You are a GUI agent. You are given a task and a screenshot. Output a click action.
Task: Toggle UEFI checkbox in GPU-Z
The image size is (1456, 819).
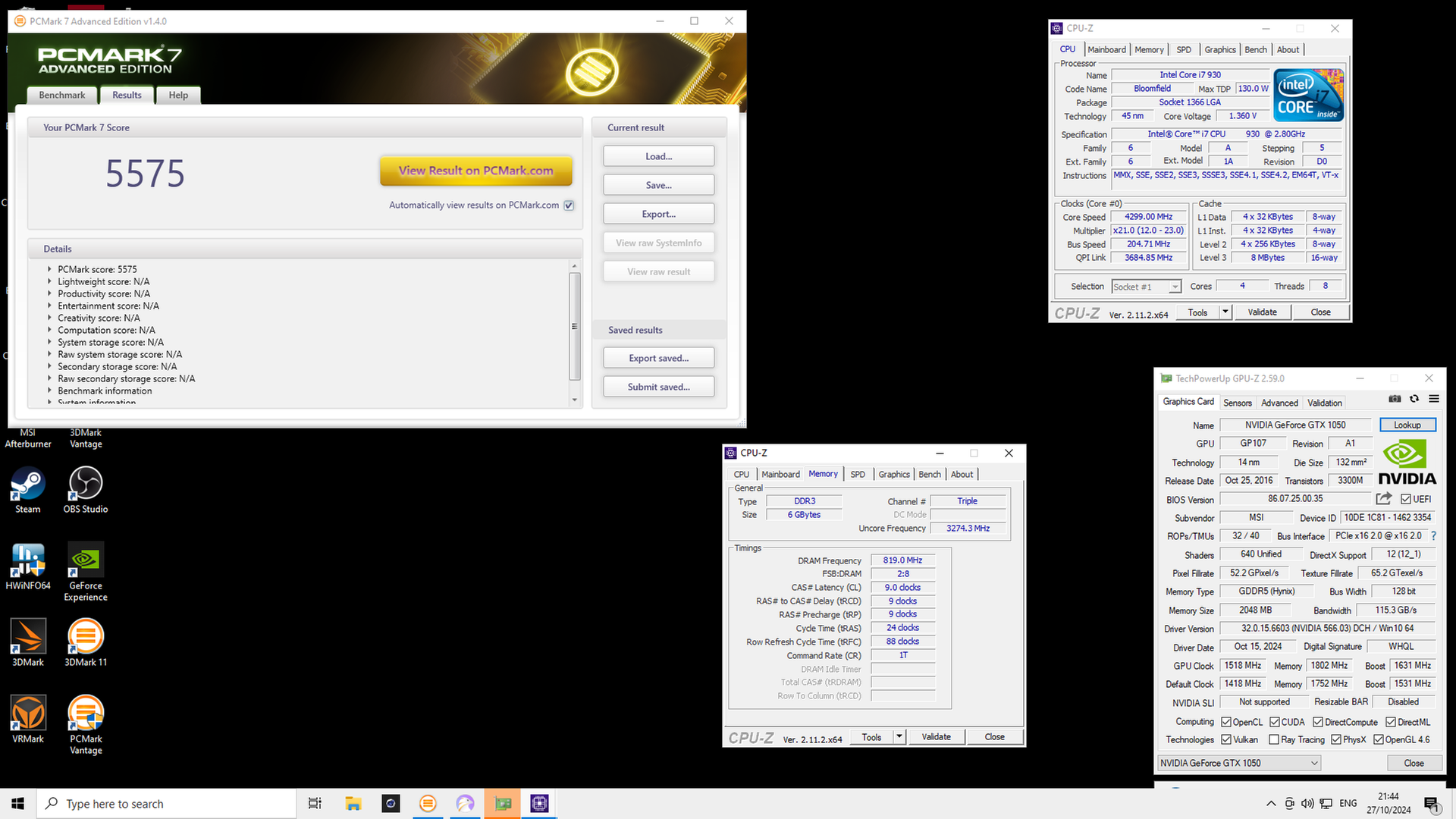pyautogui.click(x=1406, y=499)
